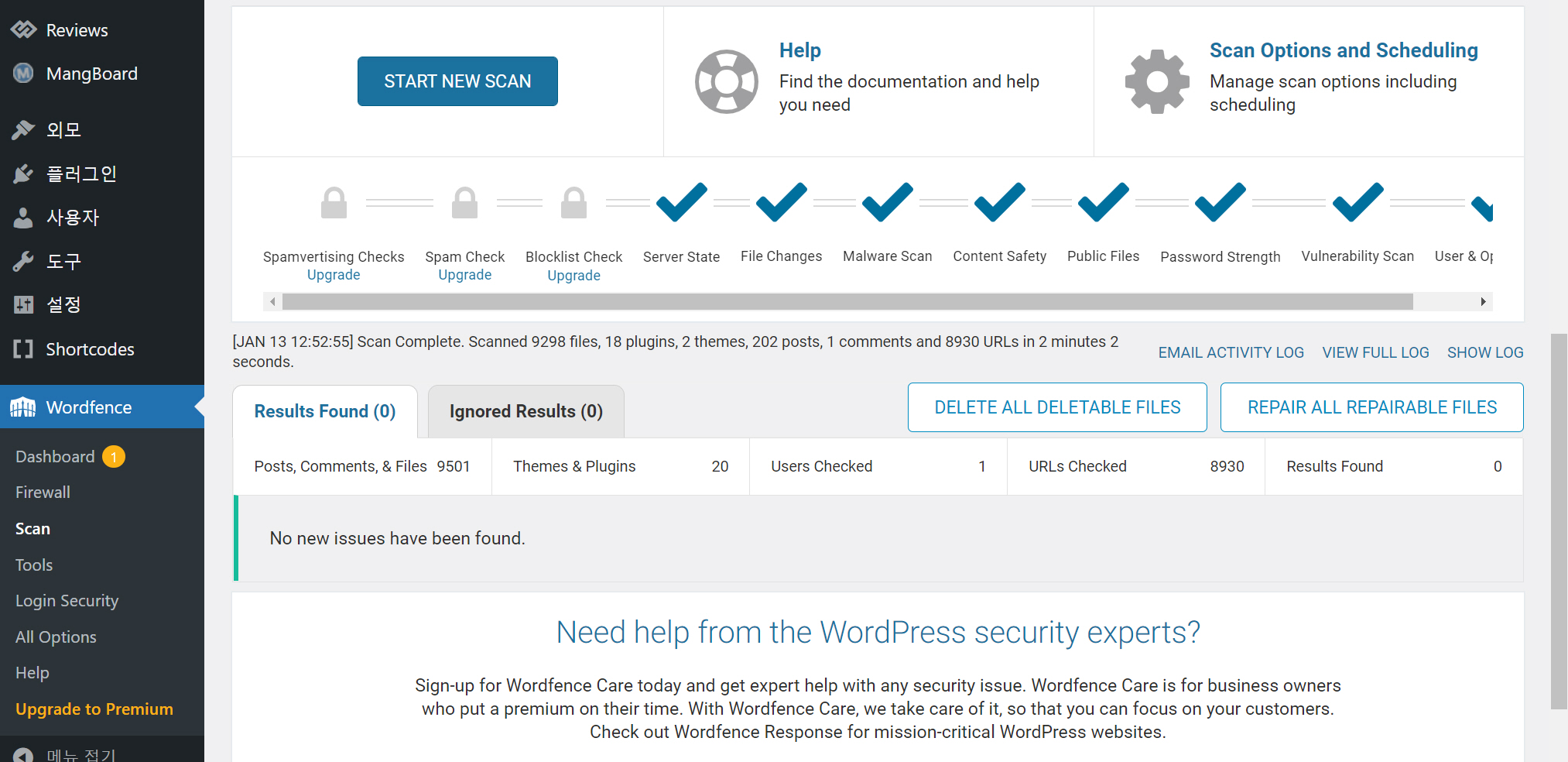Click the Blocklist Check lock icon
The image size is (1568, 762).
point(573,203)
